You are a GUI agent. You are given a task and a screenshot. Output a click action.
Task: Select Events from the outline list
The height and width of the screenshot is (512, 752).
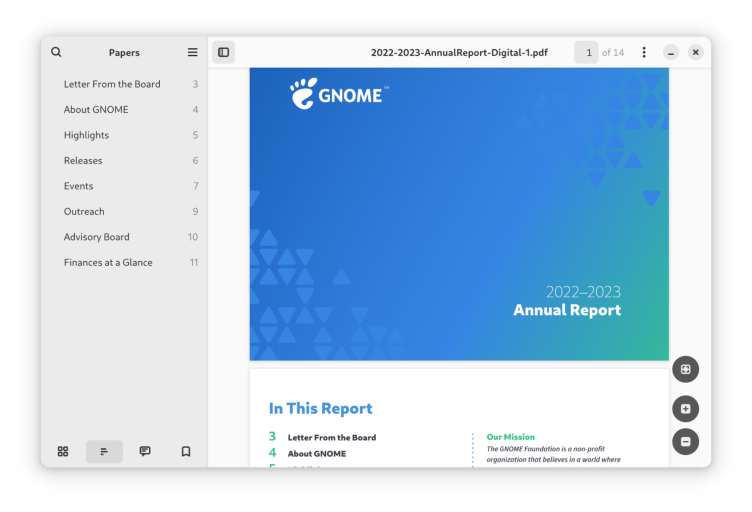(x=78, y=186)
